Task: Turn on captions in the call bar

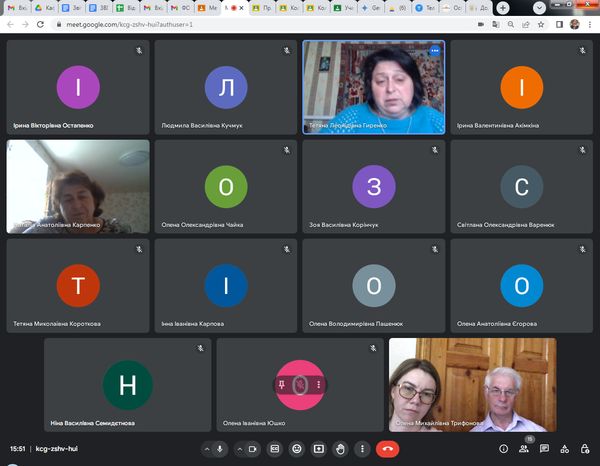Action: [x=275, y=449]
